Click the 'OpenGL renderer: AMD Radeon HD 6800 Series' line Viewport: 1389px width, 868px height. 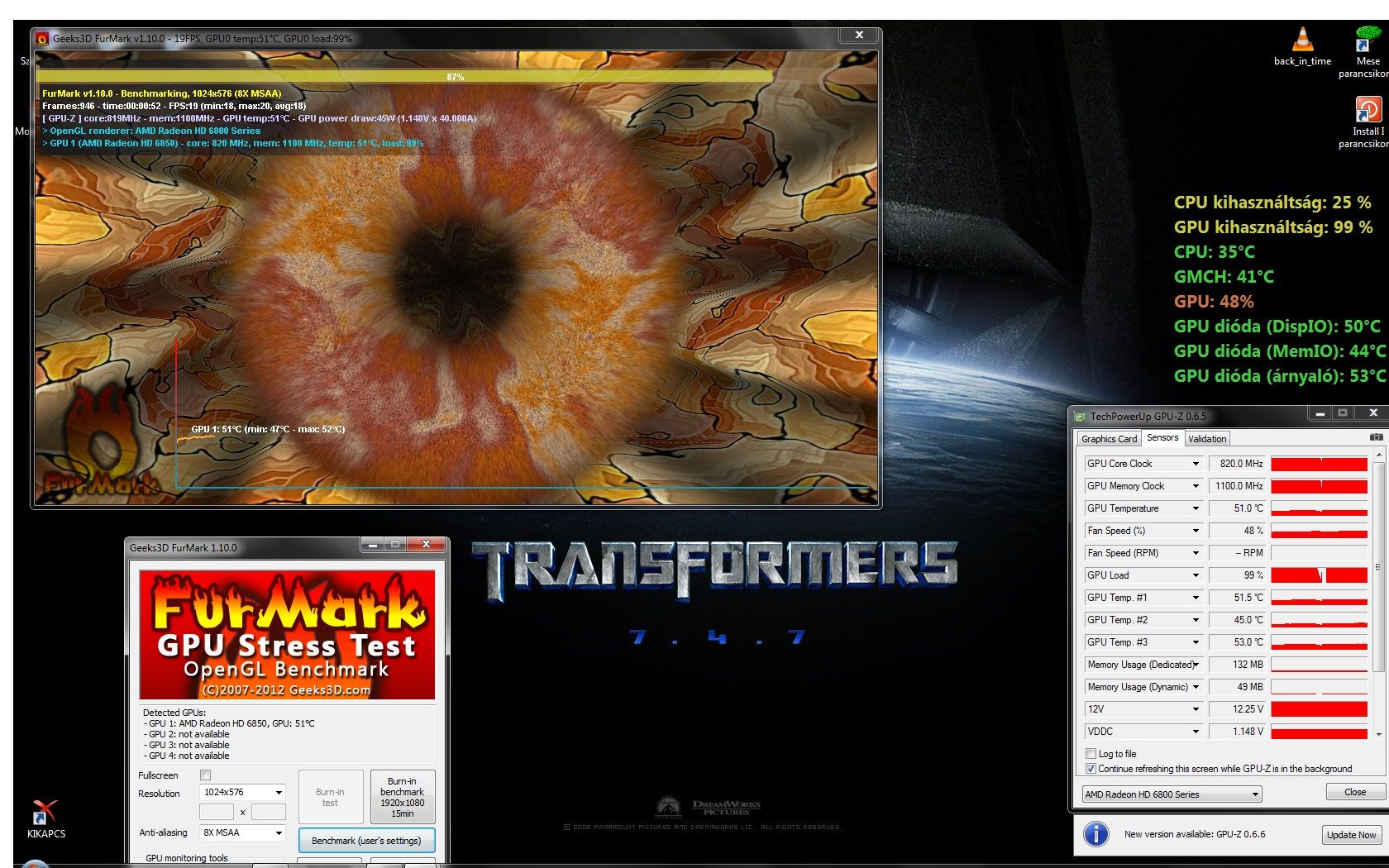point(151,131)
